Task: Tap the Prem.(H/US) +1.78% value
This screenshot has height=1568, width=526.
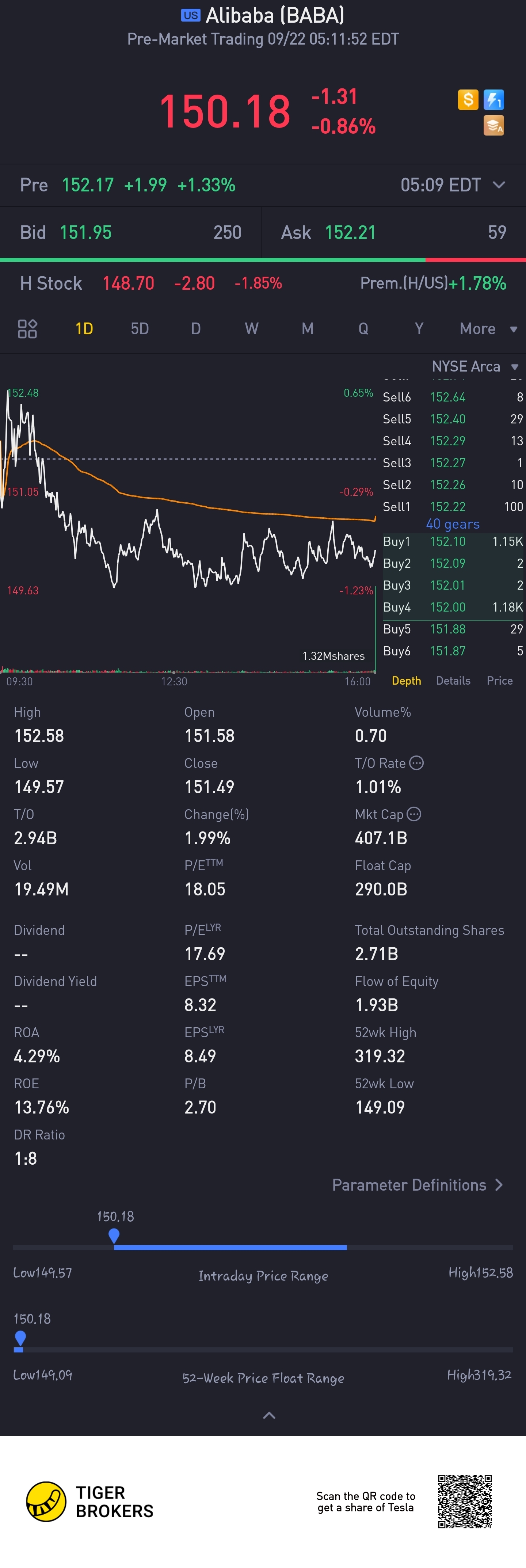Action: coord(478,283)
